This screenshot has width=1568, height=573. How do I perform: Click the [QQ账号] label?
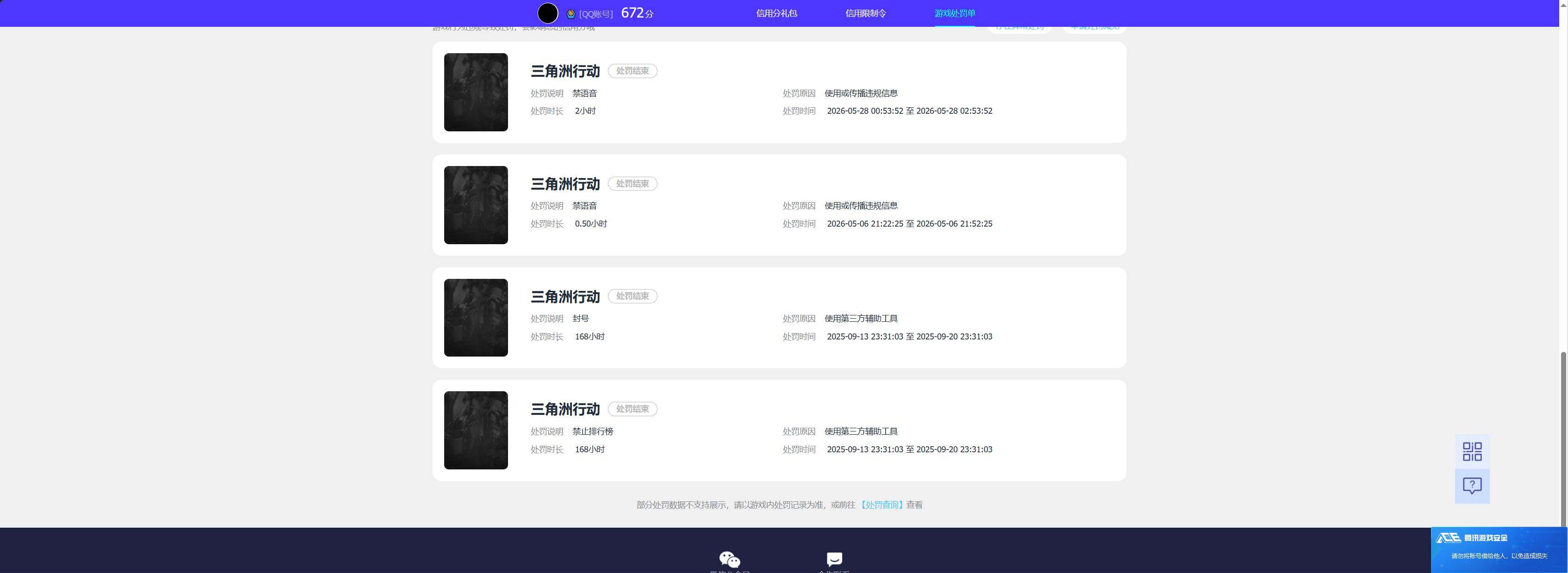click(x=595, y=14)
